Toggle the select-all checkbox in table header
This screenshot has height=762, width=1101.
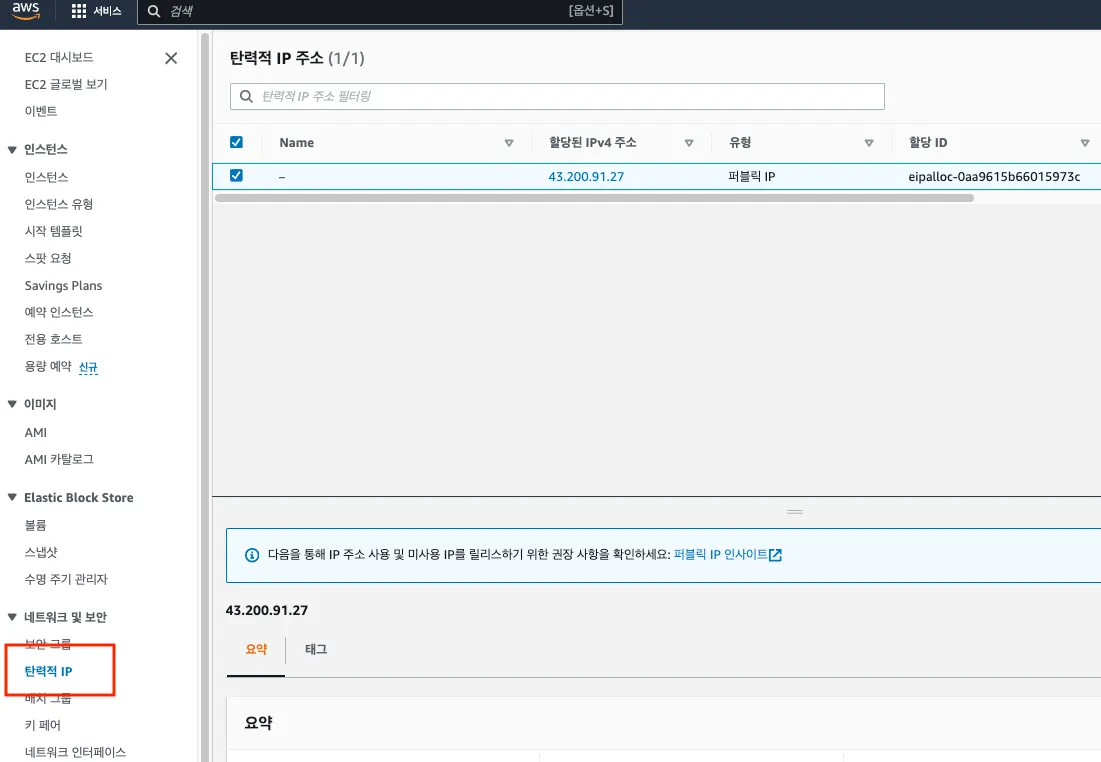point(237,142)
